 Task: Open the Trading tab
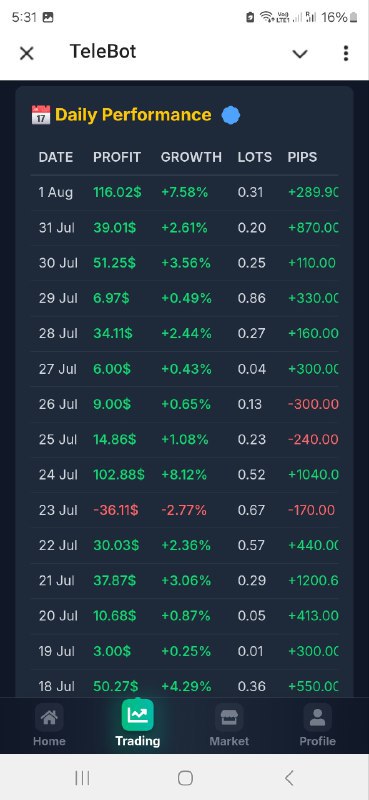tap(137, 723)
